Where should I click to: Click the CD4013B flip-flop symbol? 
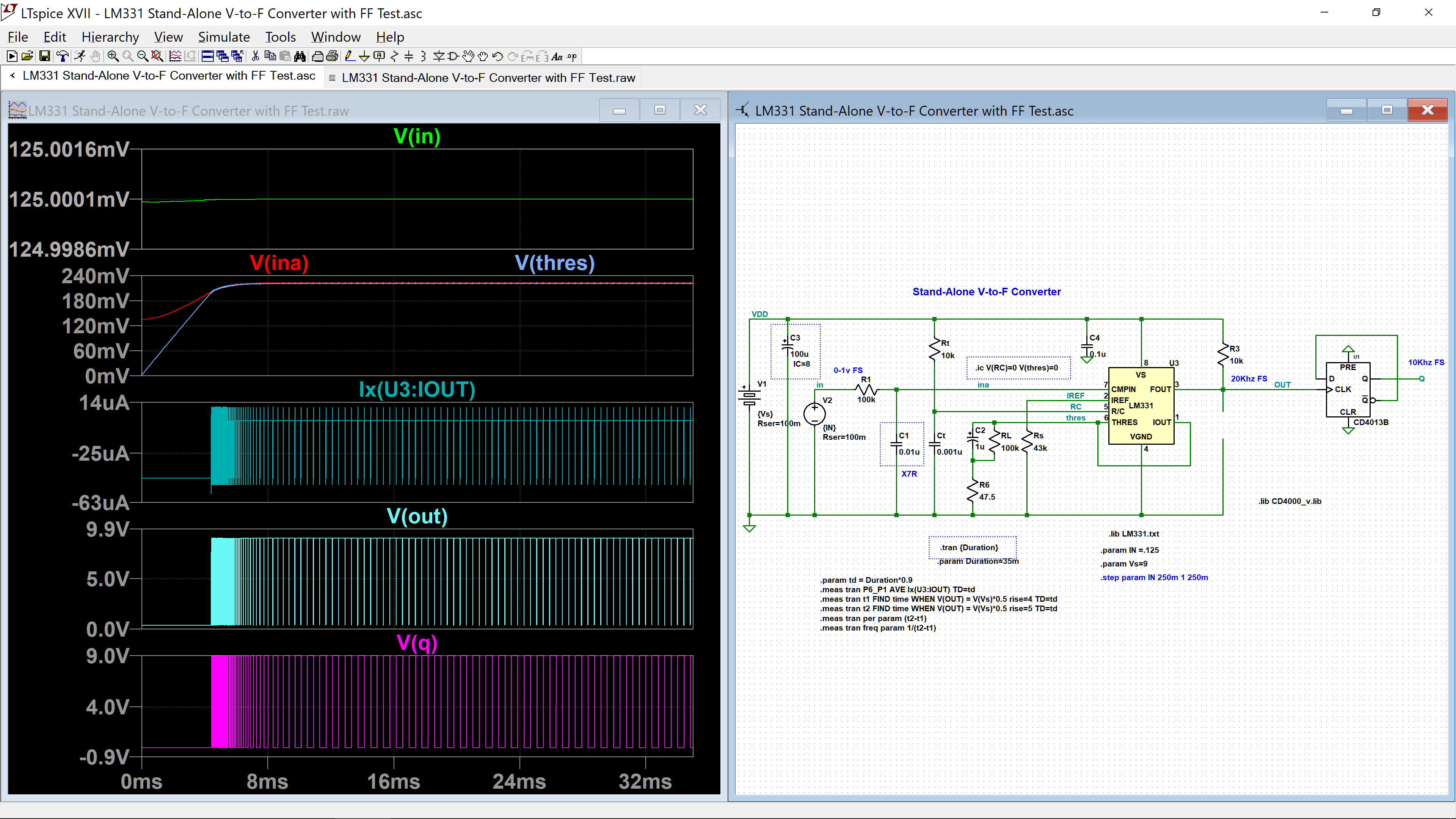(x=1348, y=389)
